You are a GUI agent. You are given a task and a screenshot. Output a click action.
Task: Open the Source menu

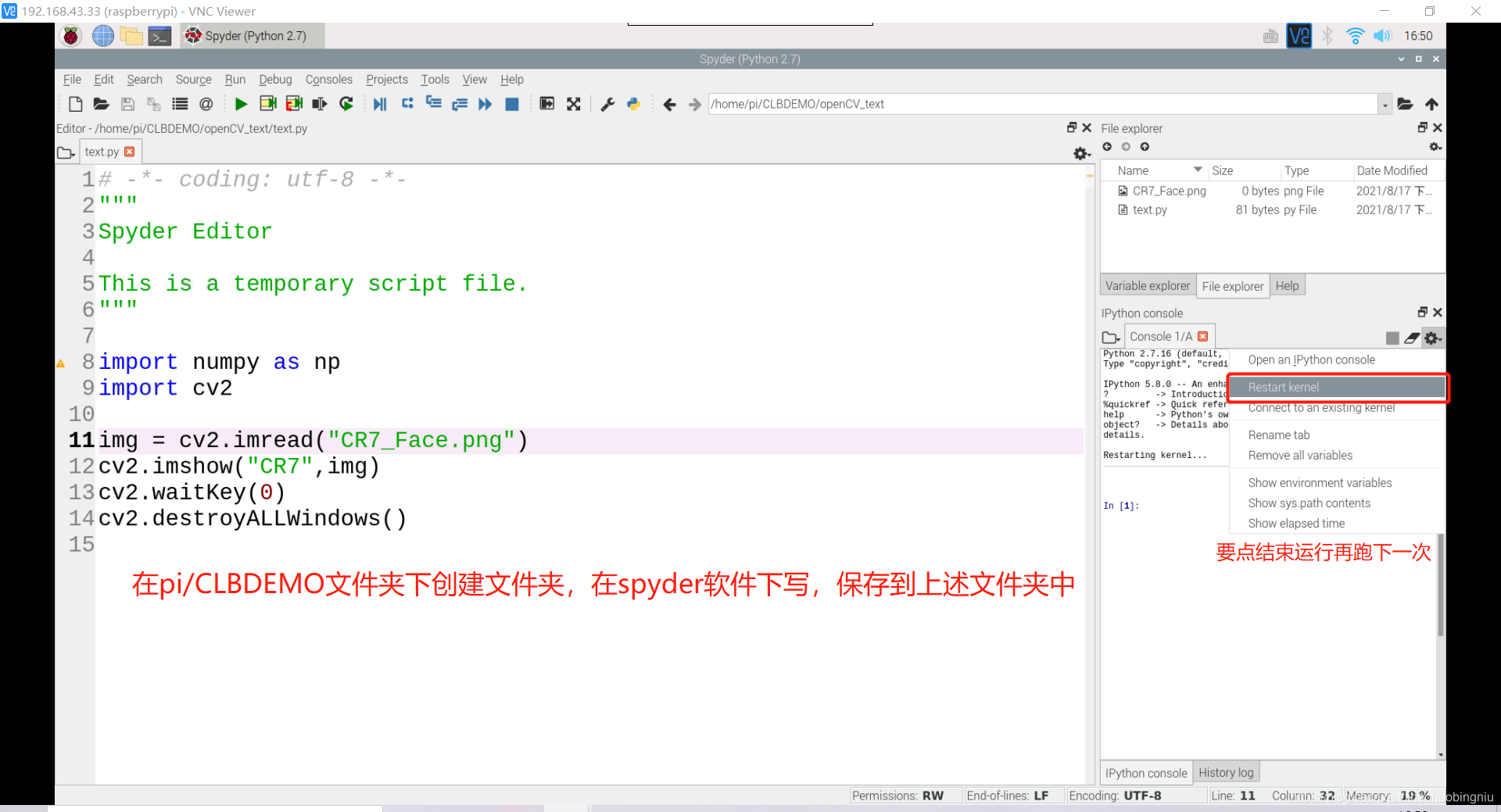coord(193,79)
